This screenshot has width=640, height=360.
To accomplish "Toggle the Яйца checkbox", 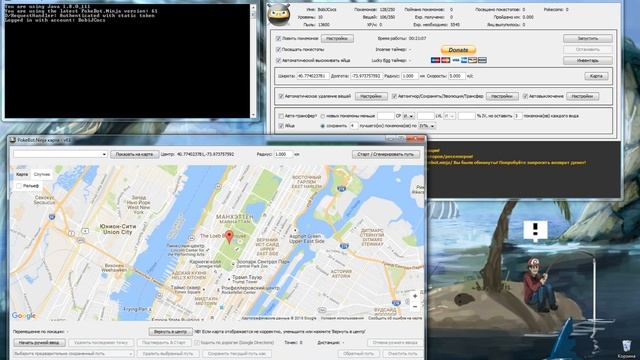I will point(281,126).
